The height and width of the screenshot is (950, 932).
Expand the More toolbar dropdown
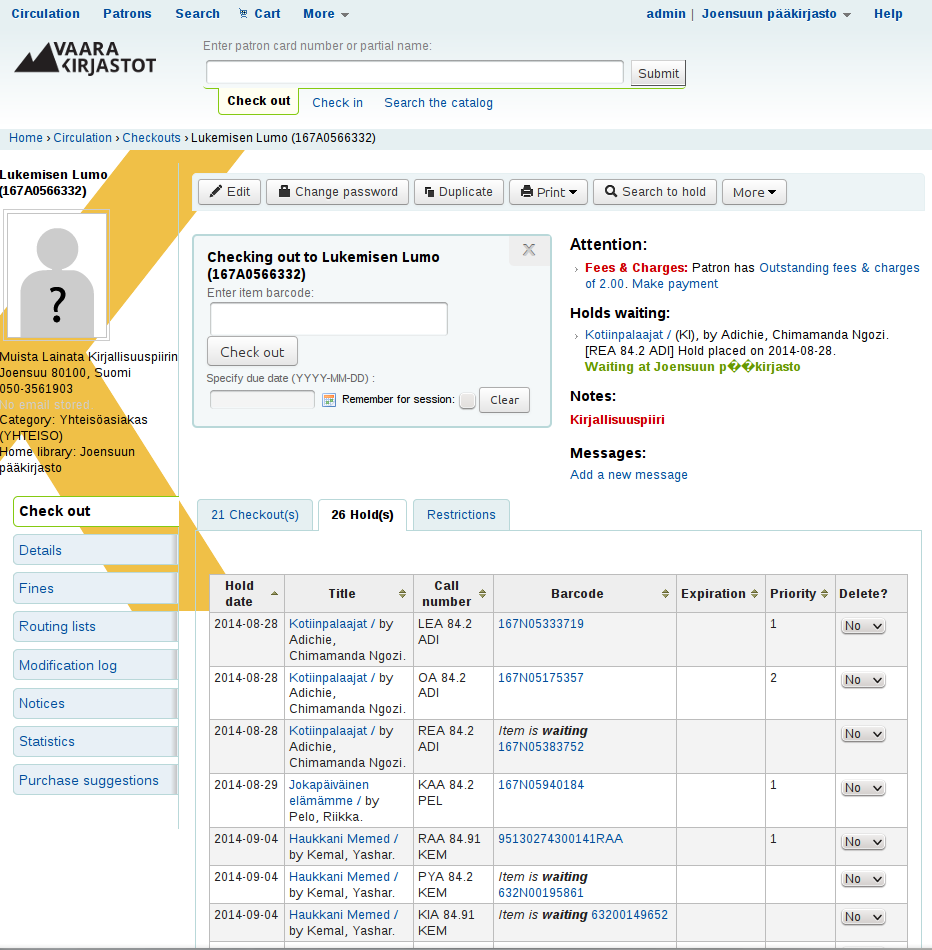(x=754, y=192)
